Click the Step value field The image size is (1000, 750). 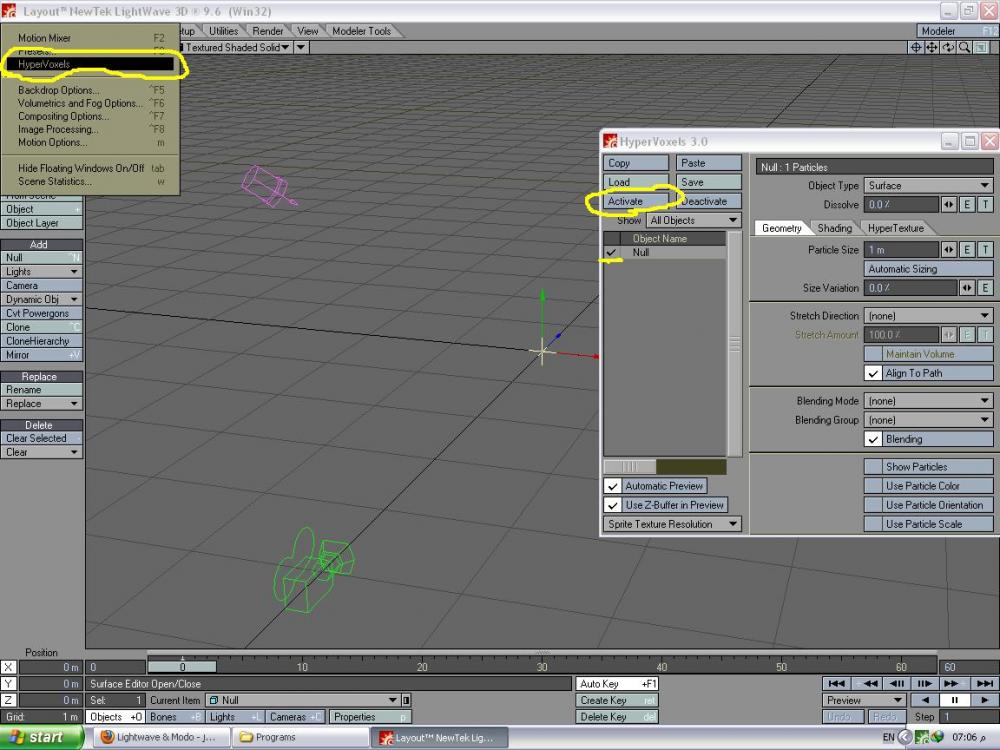tap(969, 717)
